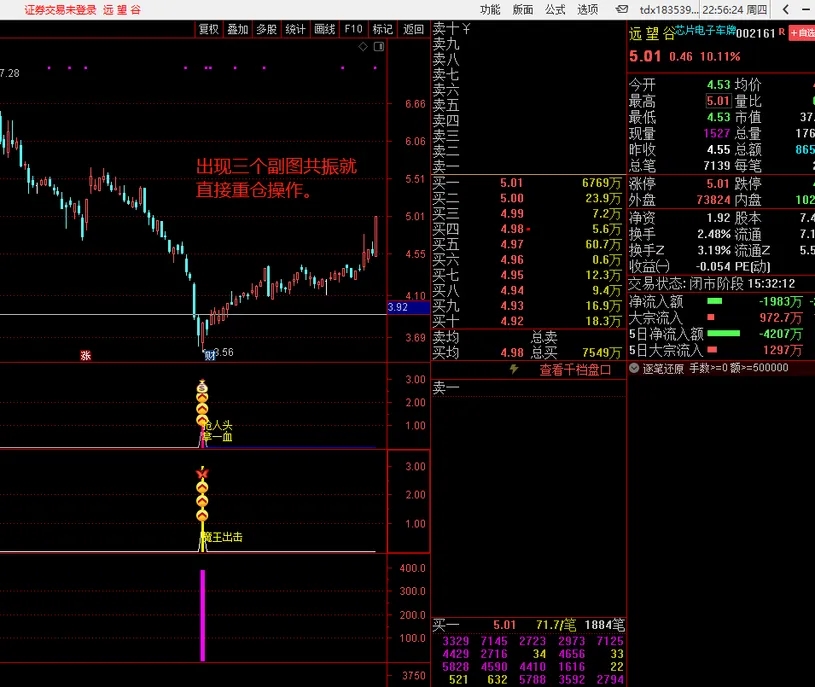The height and width of the screenshot is (687, 815).
Task: Open the 公式 menu
Action: coord(555,9)
